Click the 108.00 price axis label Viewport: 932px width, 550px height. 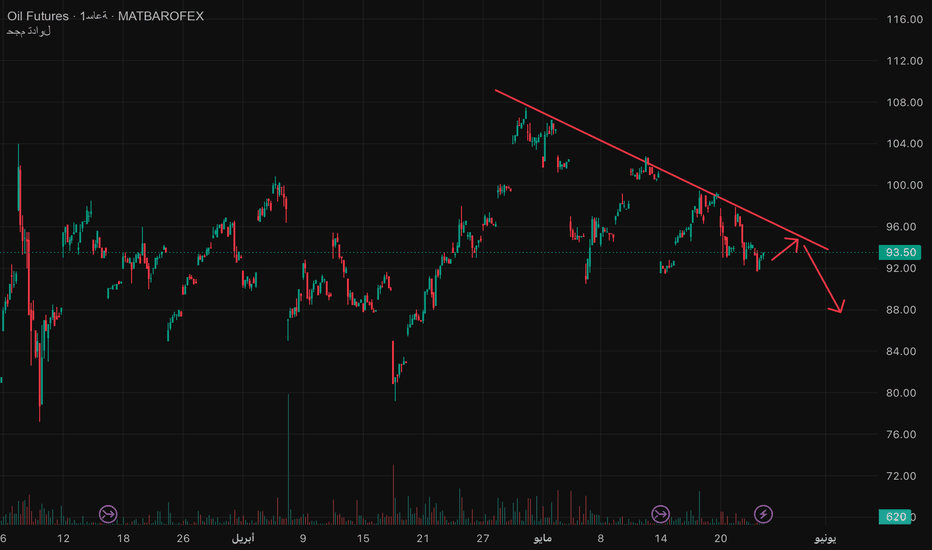pos(904,102)
